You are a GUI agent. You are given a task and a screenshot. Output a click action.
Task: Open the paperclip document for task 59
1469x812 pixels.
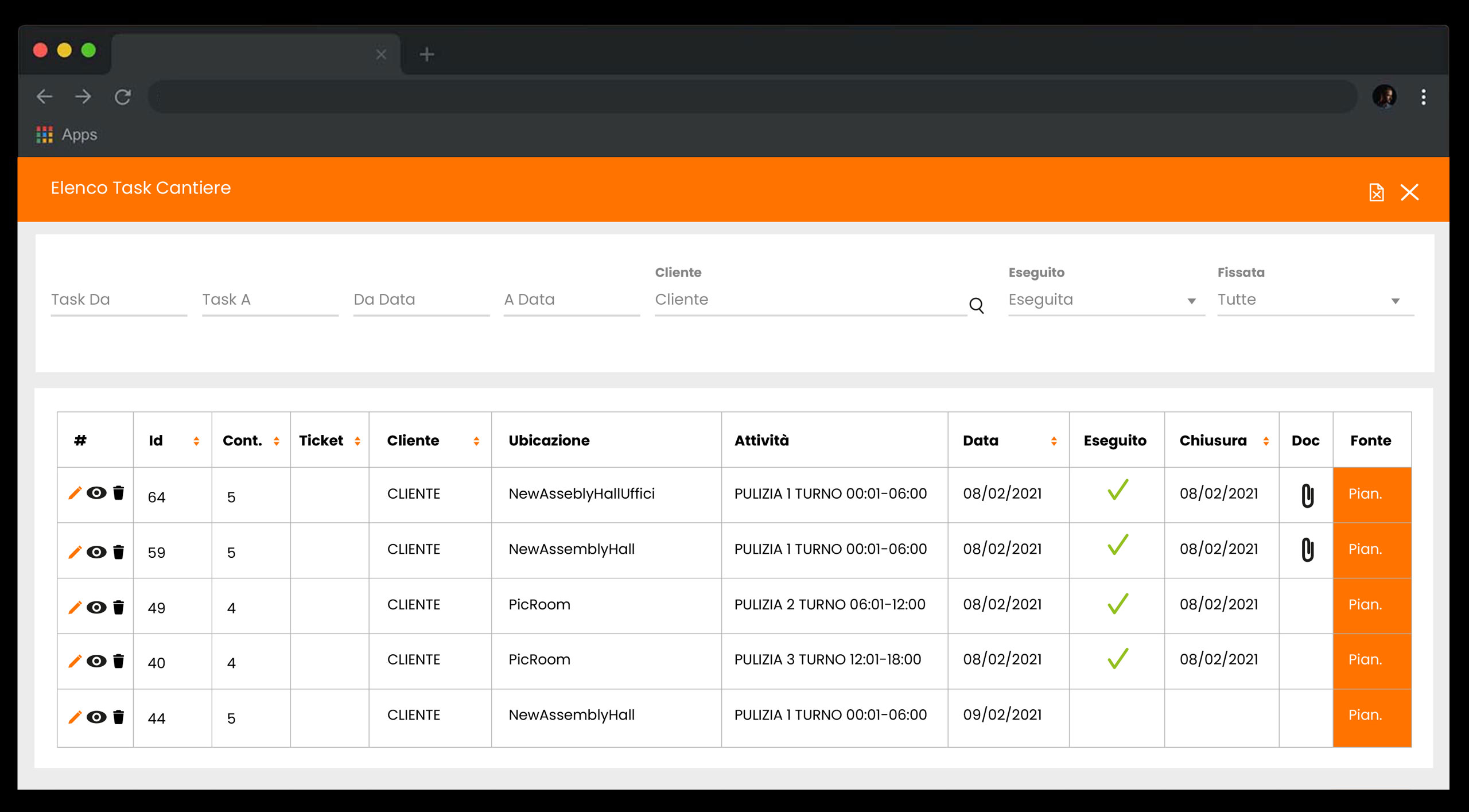click(1307, 550)
